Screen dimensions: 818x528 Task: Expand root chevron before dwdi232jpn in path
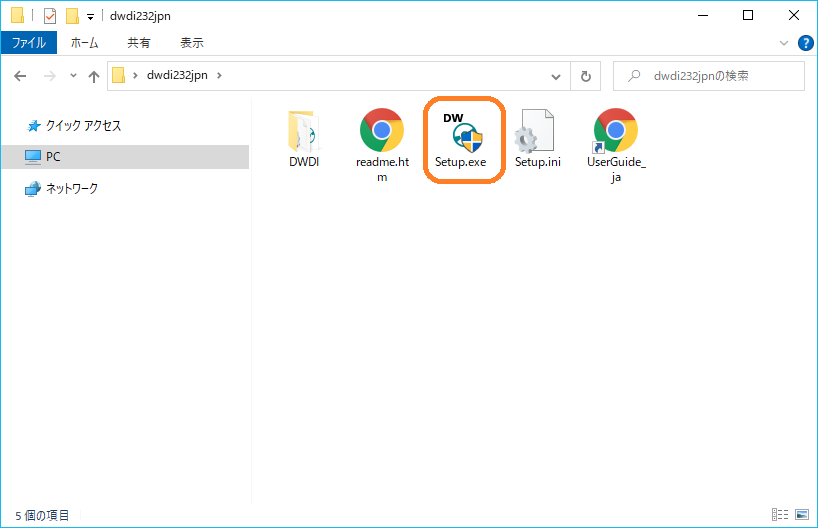pos(135,76)
